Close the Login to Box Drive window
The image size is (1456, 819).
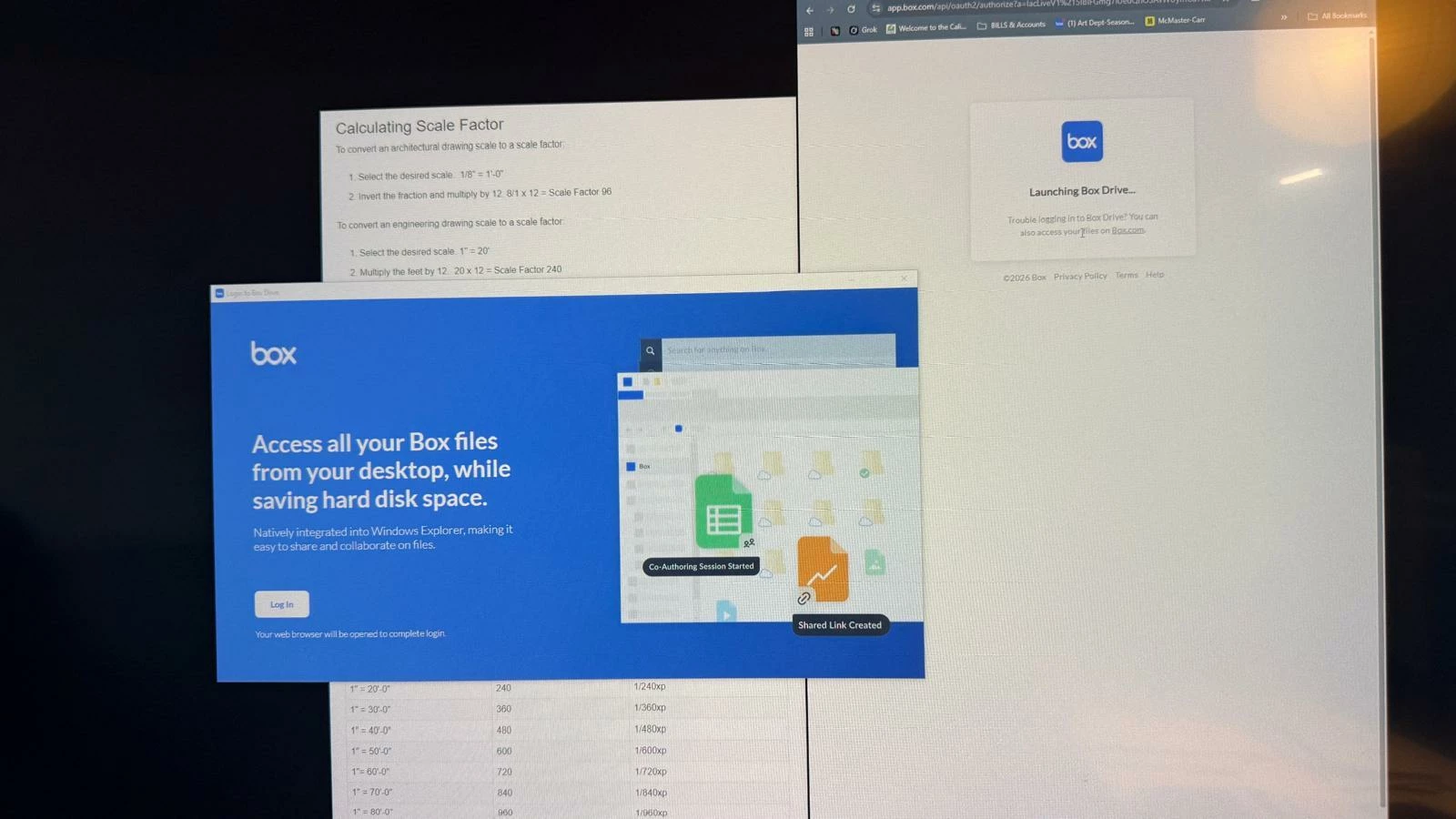[904, 278]
